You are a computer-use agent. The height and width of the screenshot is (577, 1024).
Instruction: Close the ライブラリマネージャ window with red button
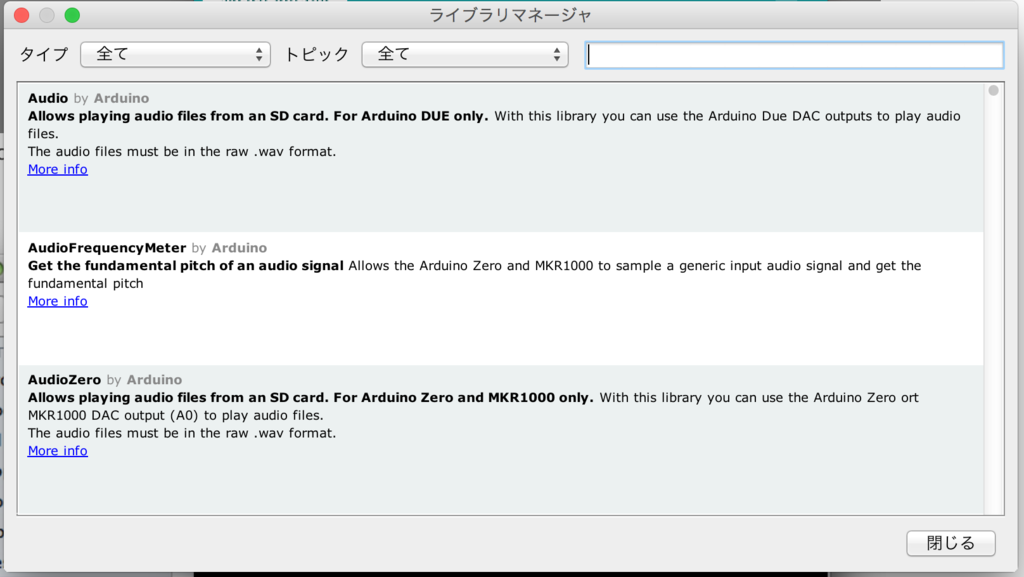tap(22, 15)
